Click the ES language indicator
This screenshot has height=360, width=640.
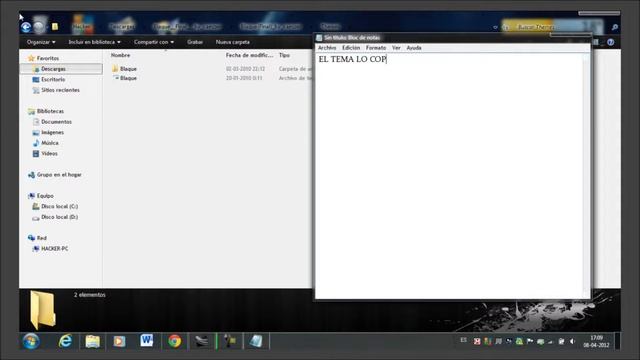[463, 340]
